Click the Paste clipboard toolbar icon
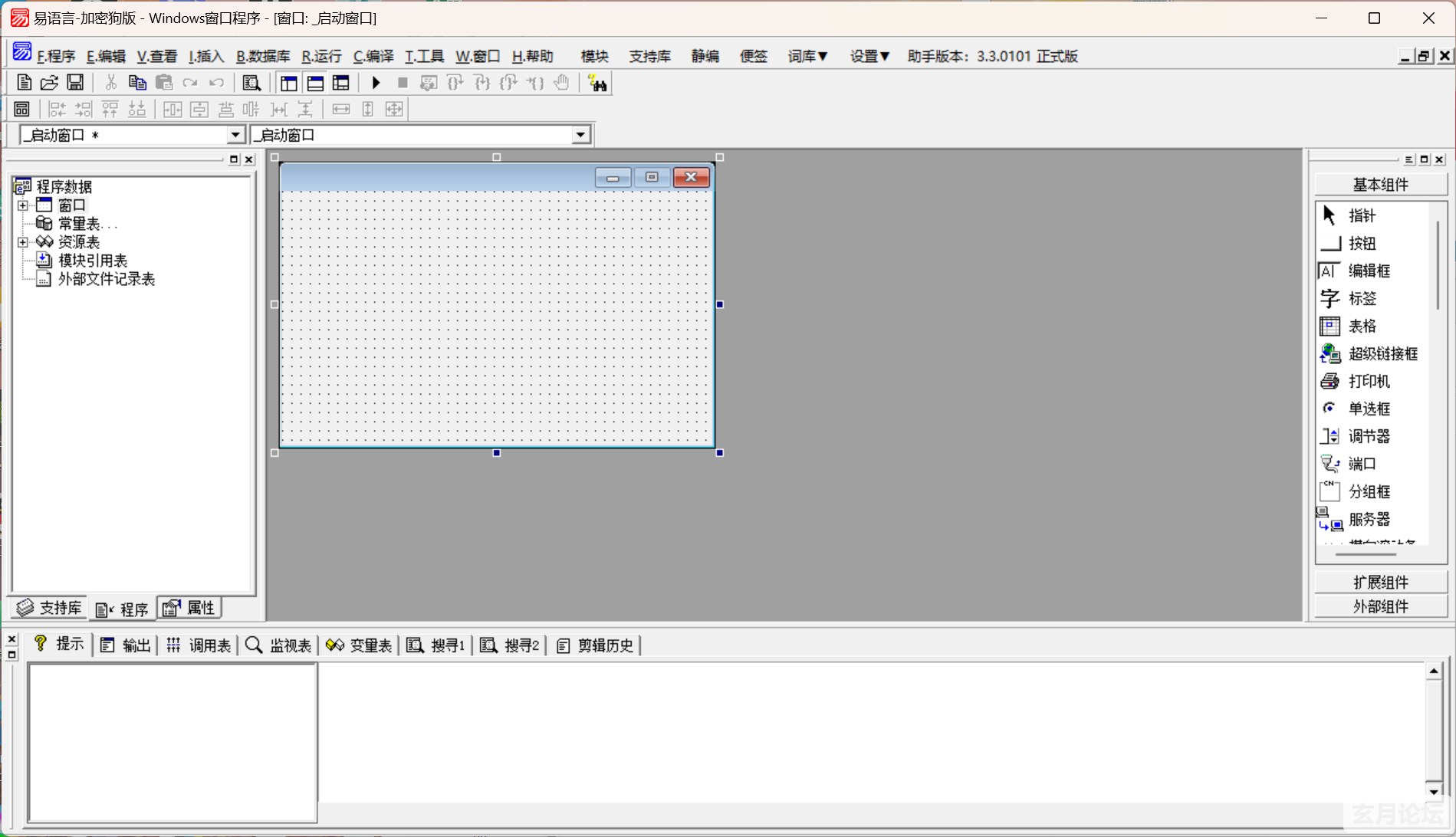1456x837 pixels. point(163,83)
